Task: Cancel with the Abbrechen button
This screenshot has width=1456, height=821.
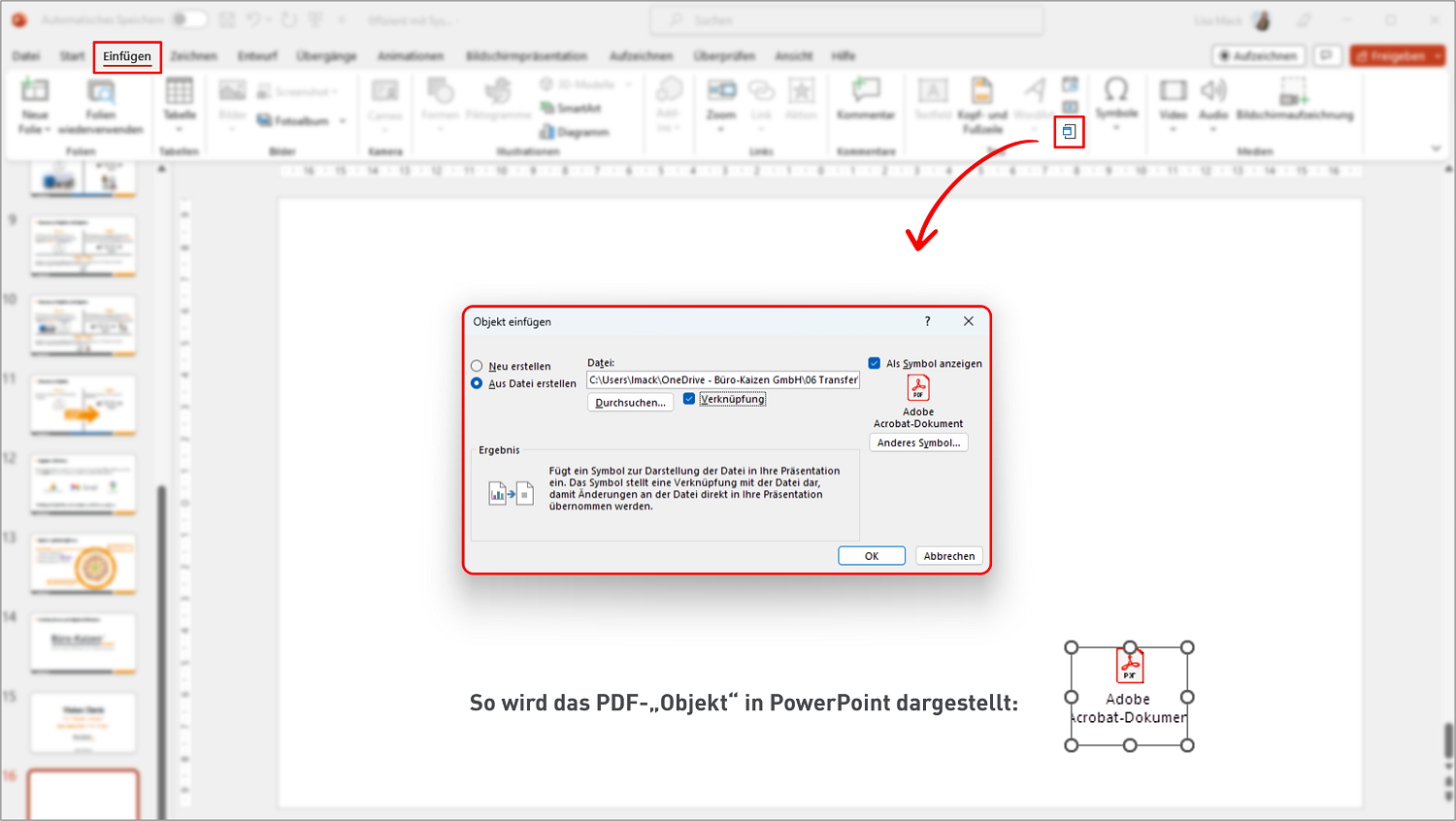Action: click(x=949, y=556)
